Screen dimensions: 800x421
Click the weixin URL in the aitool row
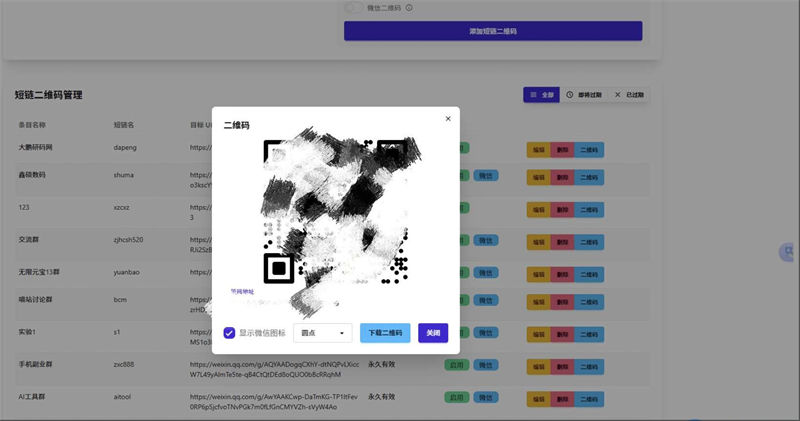274,402
